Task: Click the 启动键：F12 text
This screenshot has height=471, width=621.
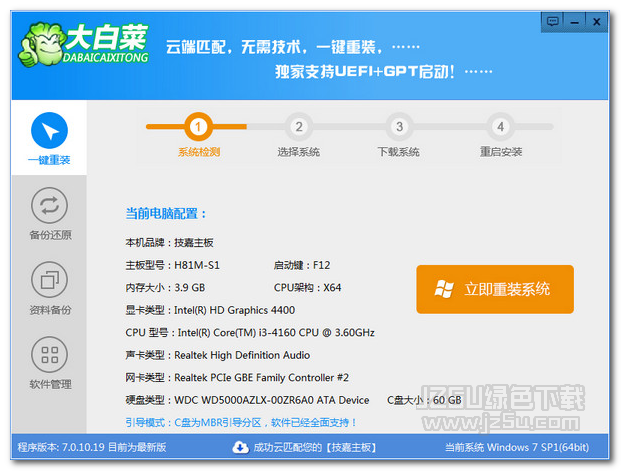Action: click(x=302, y=265)
